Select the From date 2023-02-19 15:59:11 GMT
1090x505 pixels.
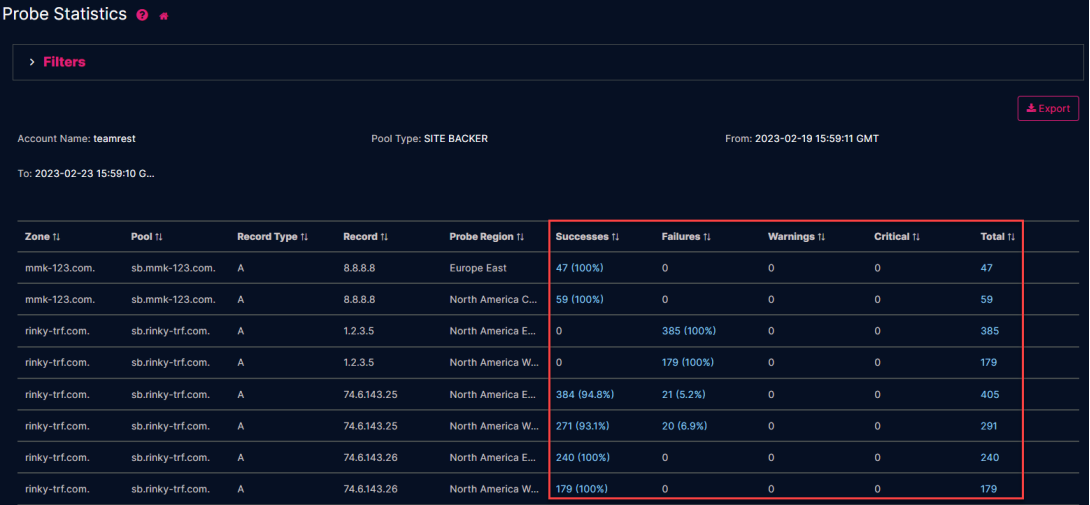pyautogui.click(x=817, y=138)
